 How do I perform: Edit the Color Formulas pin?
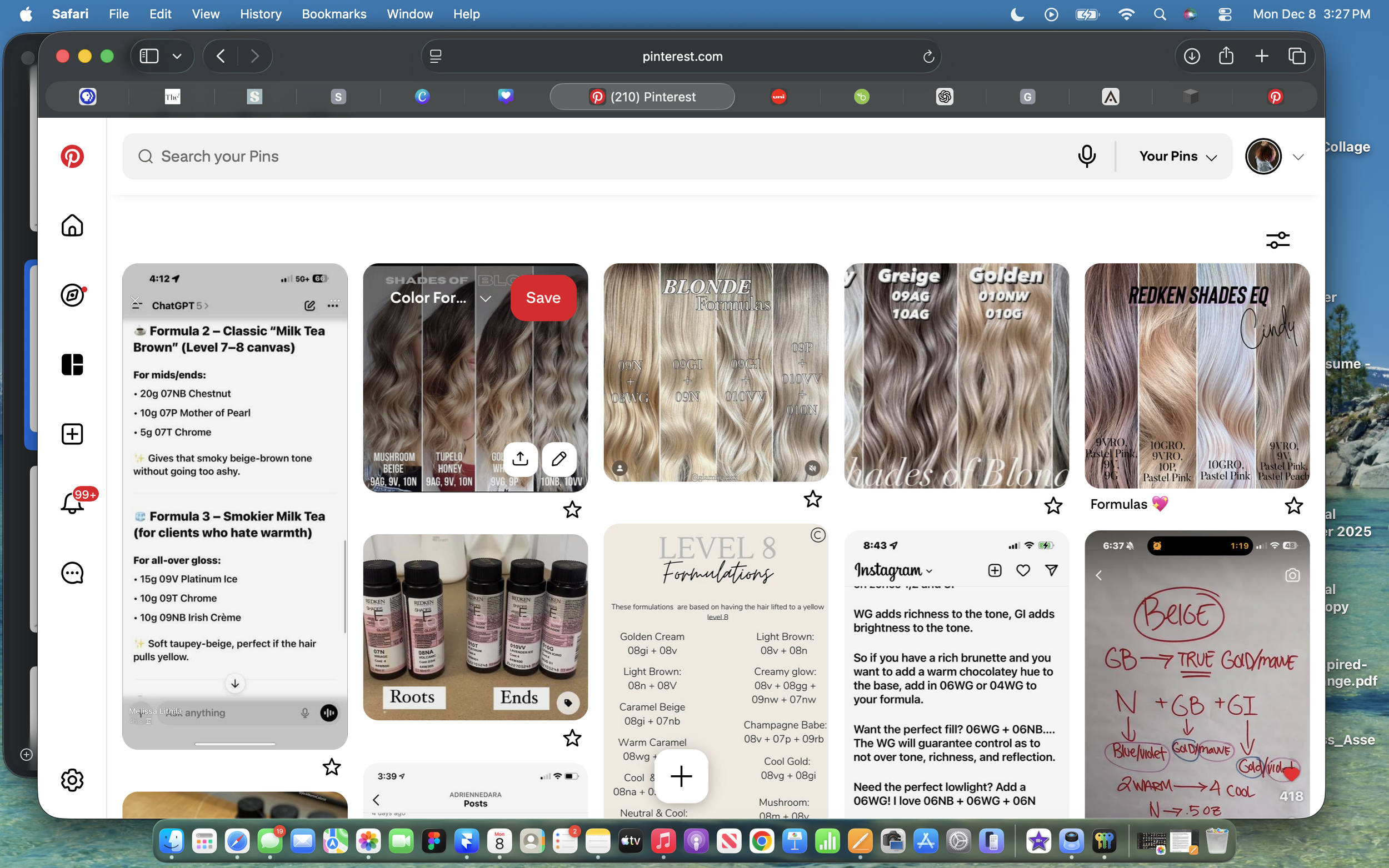pos(559,459)
